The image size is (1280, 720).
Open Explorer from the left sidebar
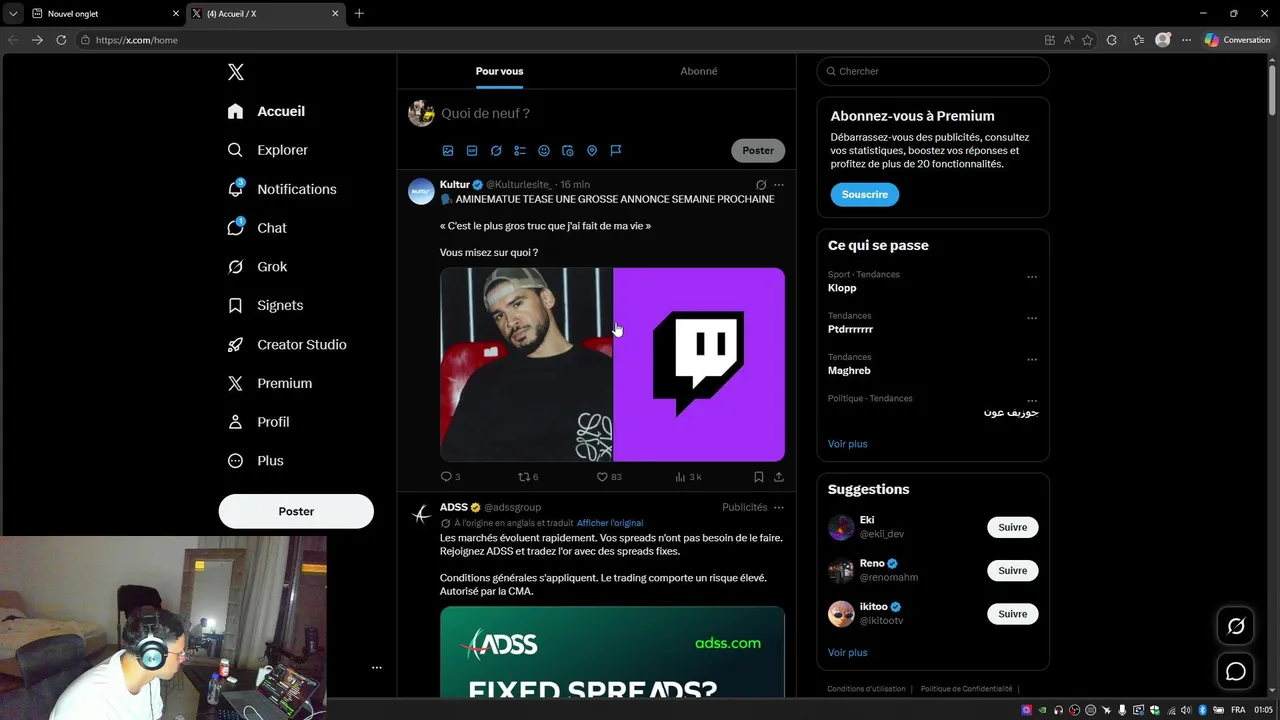pos(268,150)
